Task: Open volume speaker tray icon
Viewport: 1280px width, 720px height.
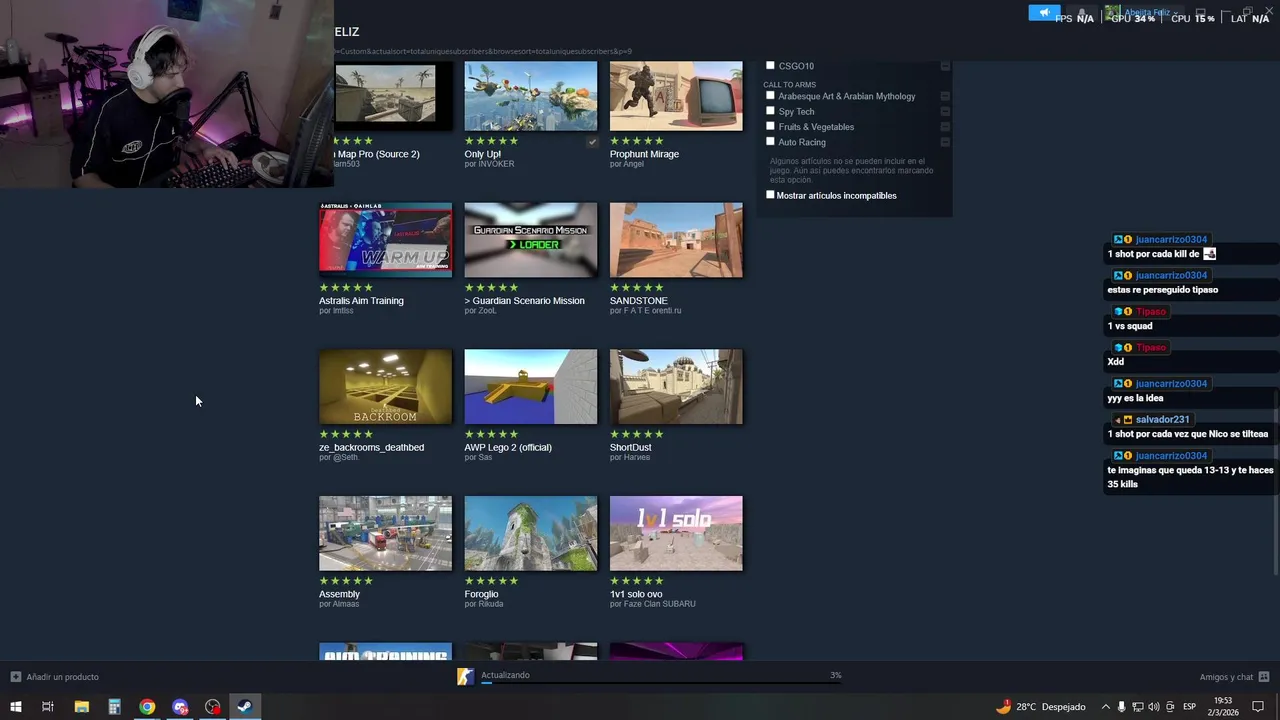Action: [1154, 707]
